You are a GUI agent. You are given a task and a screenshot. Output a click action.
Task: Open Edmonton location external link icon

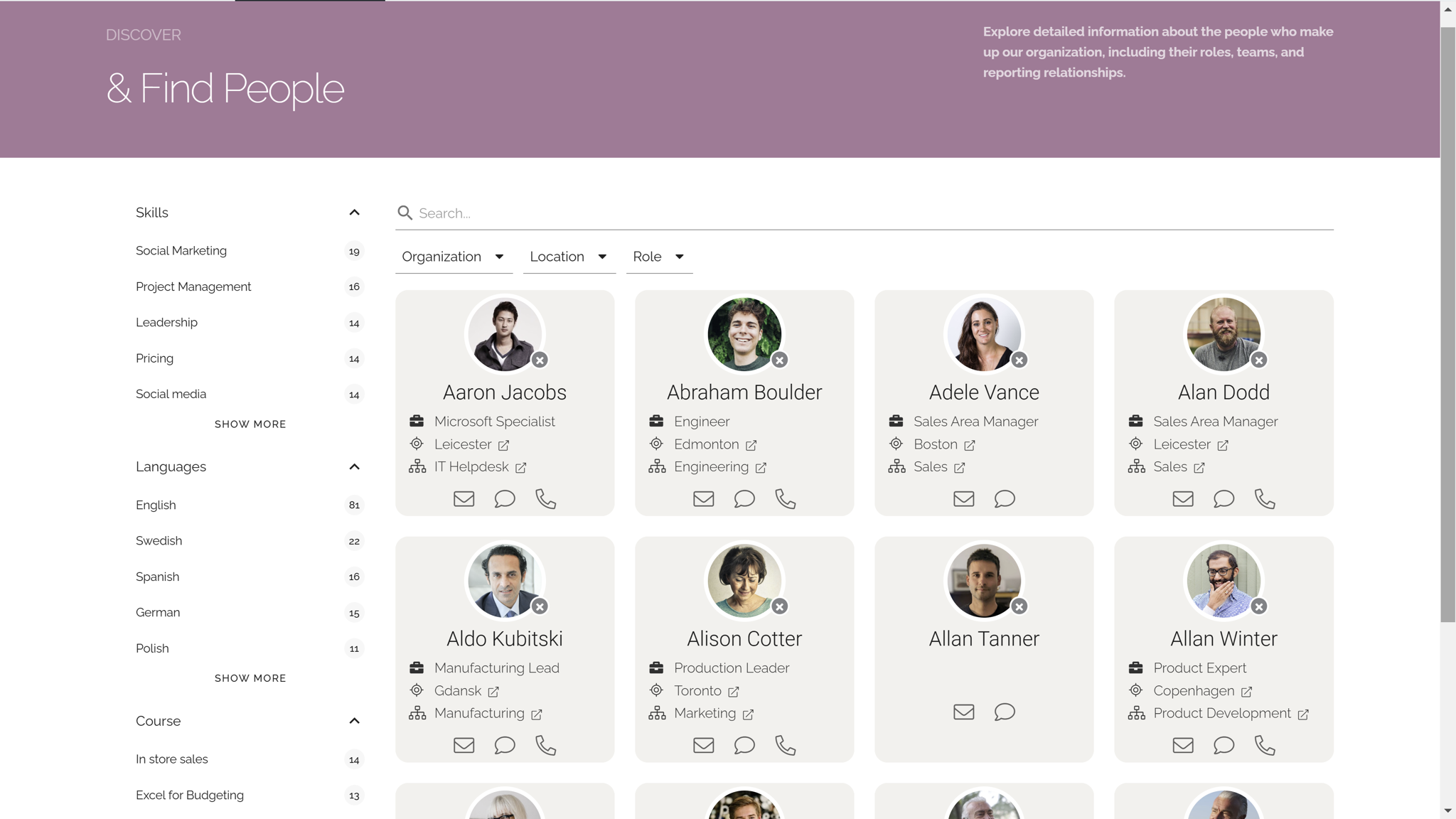tap(751, 445)
